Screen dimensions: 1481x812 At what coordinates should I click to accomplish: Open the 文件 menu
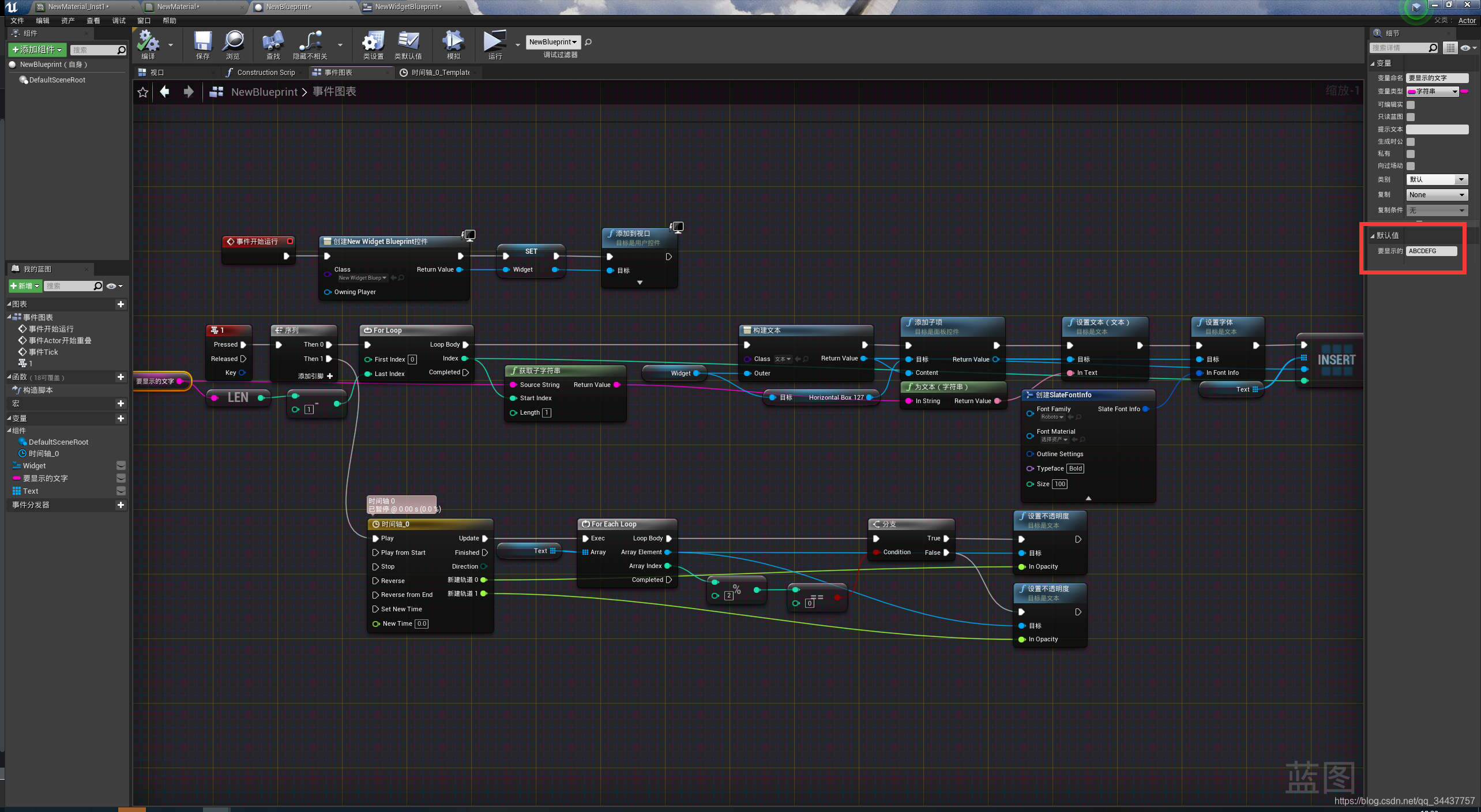17,21
